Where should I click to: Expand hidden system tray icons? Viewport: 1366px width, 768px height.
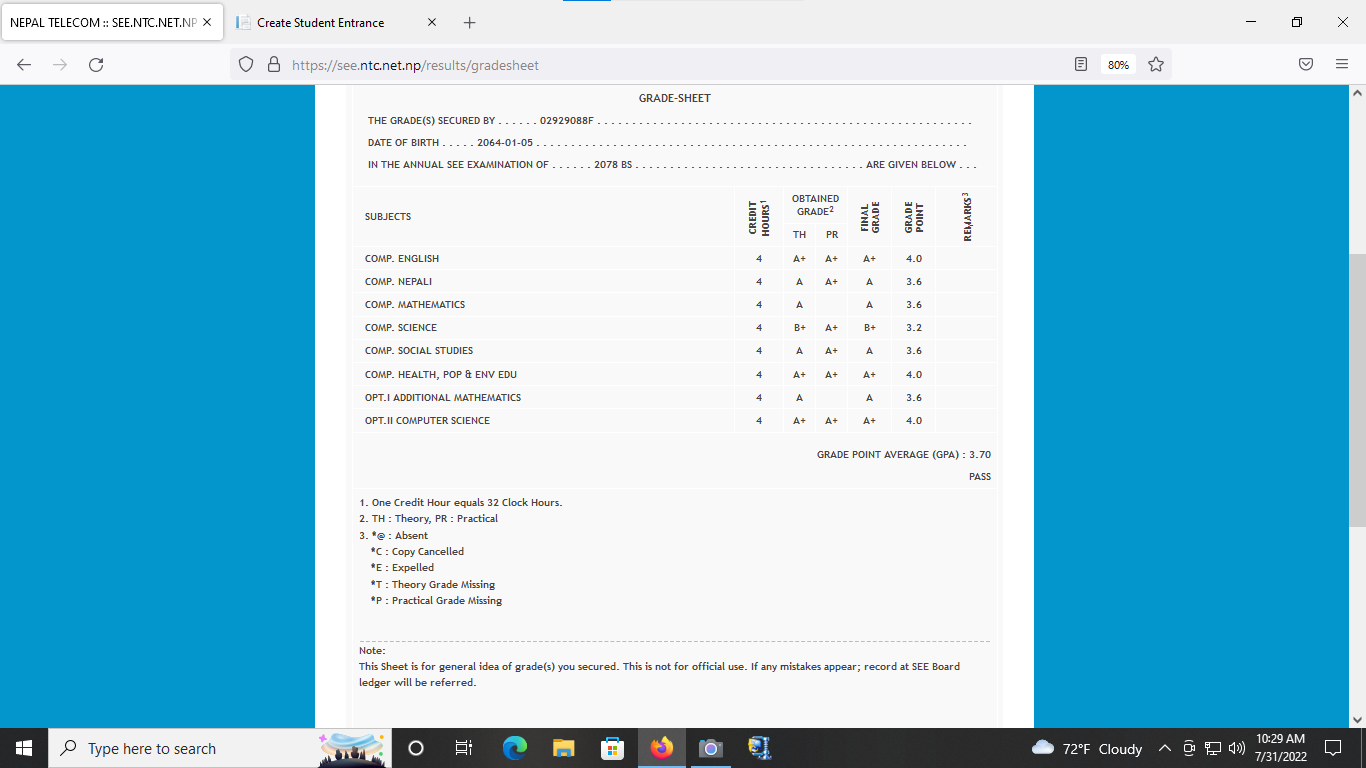[x=1164, y=748]
